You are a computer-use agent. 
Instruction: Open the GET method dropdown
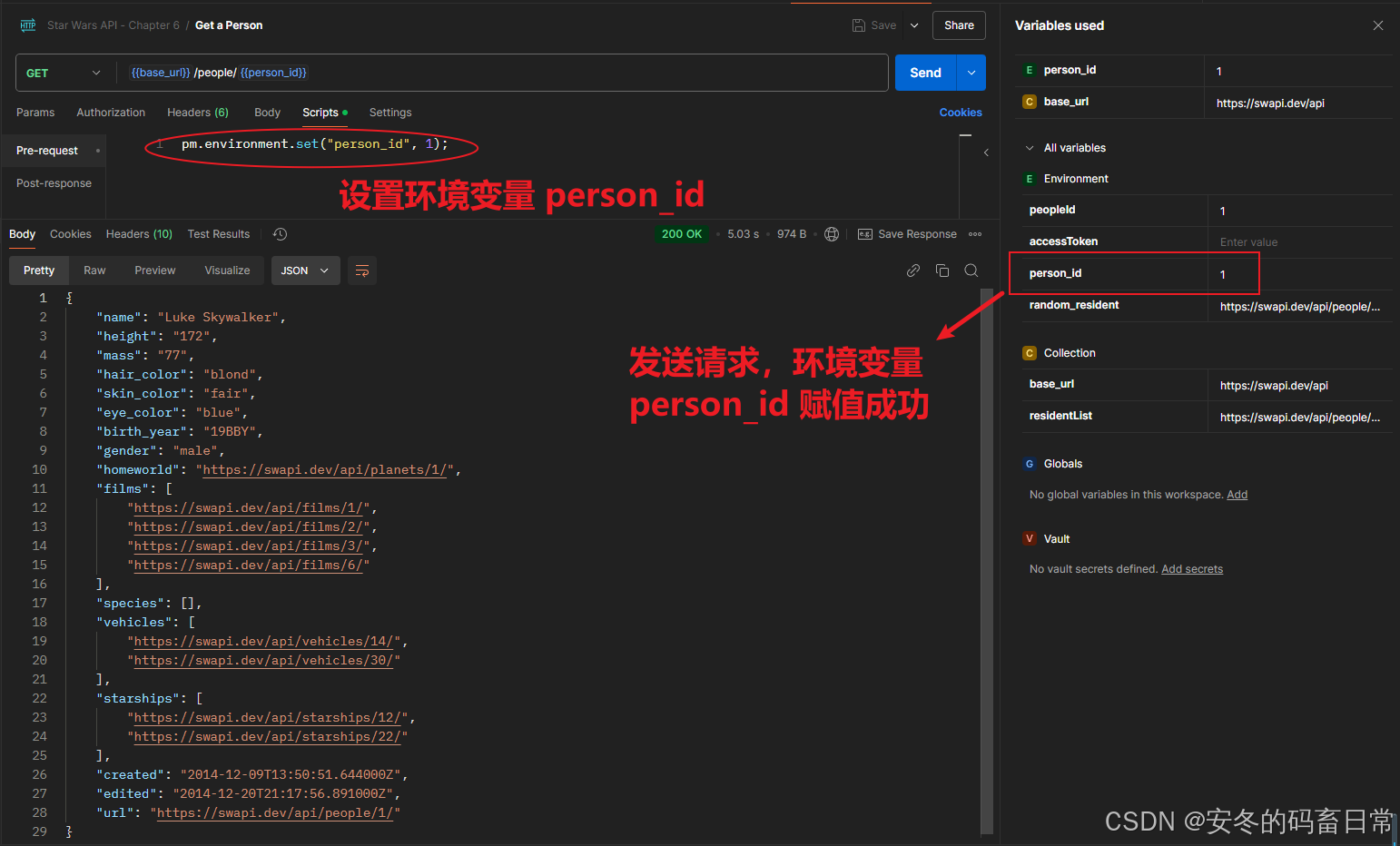click(64, 73)
